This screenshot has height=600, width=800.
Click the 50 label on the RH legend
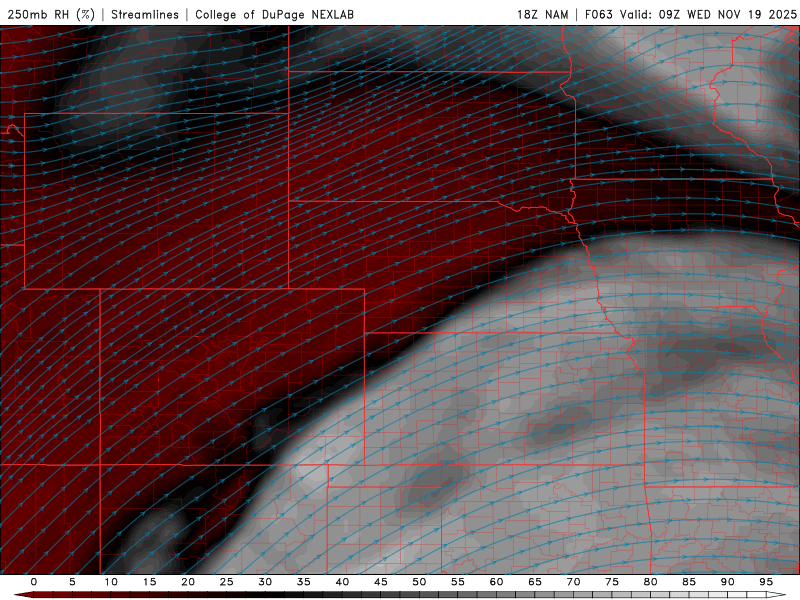click(x=419, y=582)
